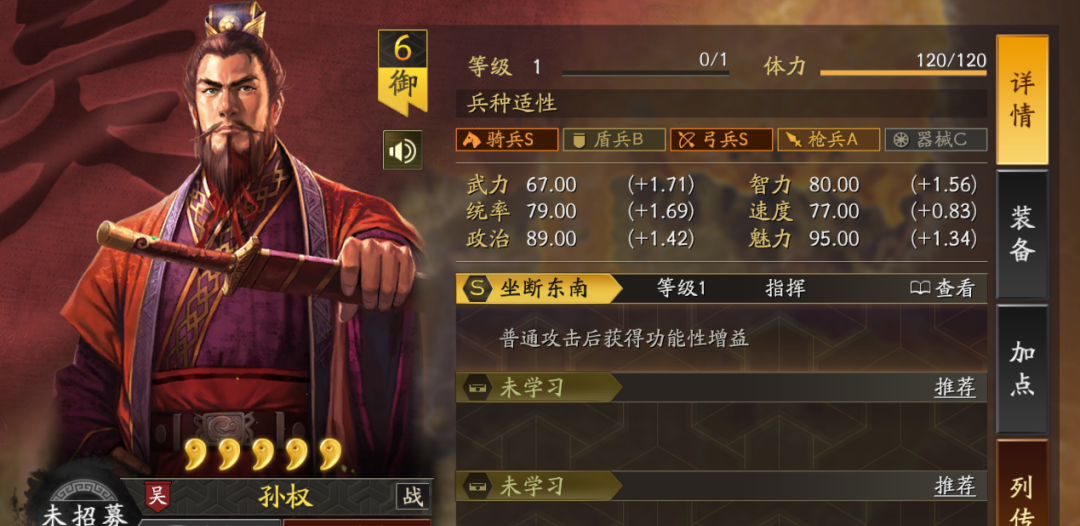The width and height of the screenshot is (1080, 526).
Task: Switch to the 详情 details tab
Action: pyautogui.click(x=1022, y=100)
